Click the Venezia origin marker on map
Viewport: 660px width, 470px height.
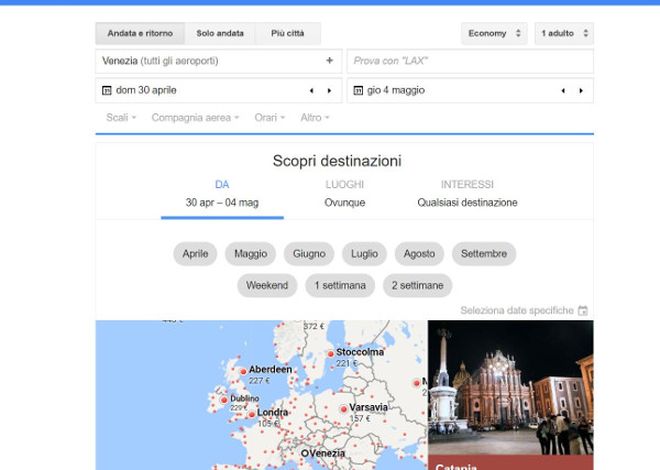[305, 454]
